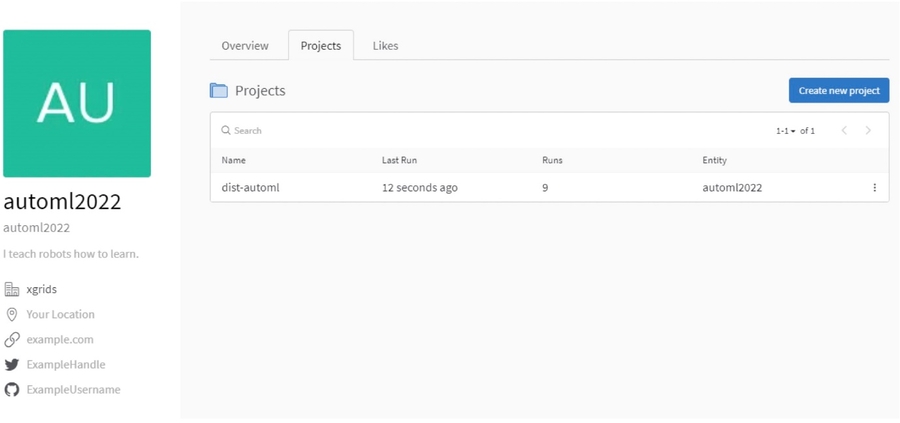Screen dimensions: 900x423
Task: Open the Likes tab
Action: click(x=385, y=46)
